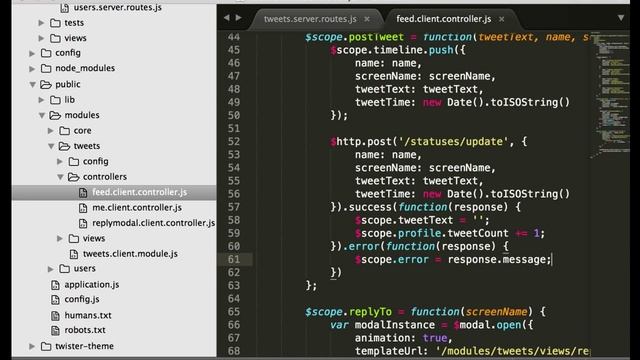Open the tab list dropdown arrow
Viewport: 640px width, 360px height.
[621, 18]
